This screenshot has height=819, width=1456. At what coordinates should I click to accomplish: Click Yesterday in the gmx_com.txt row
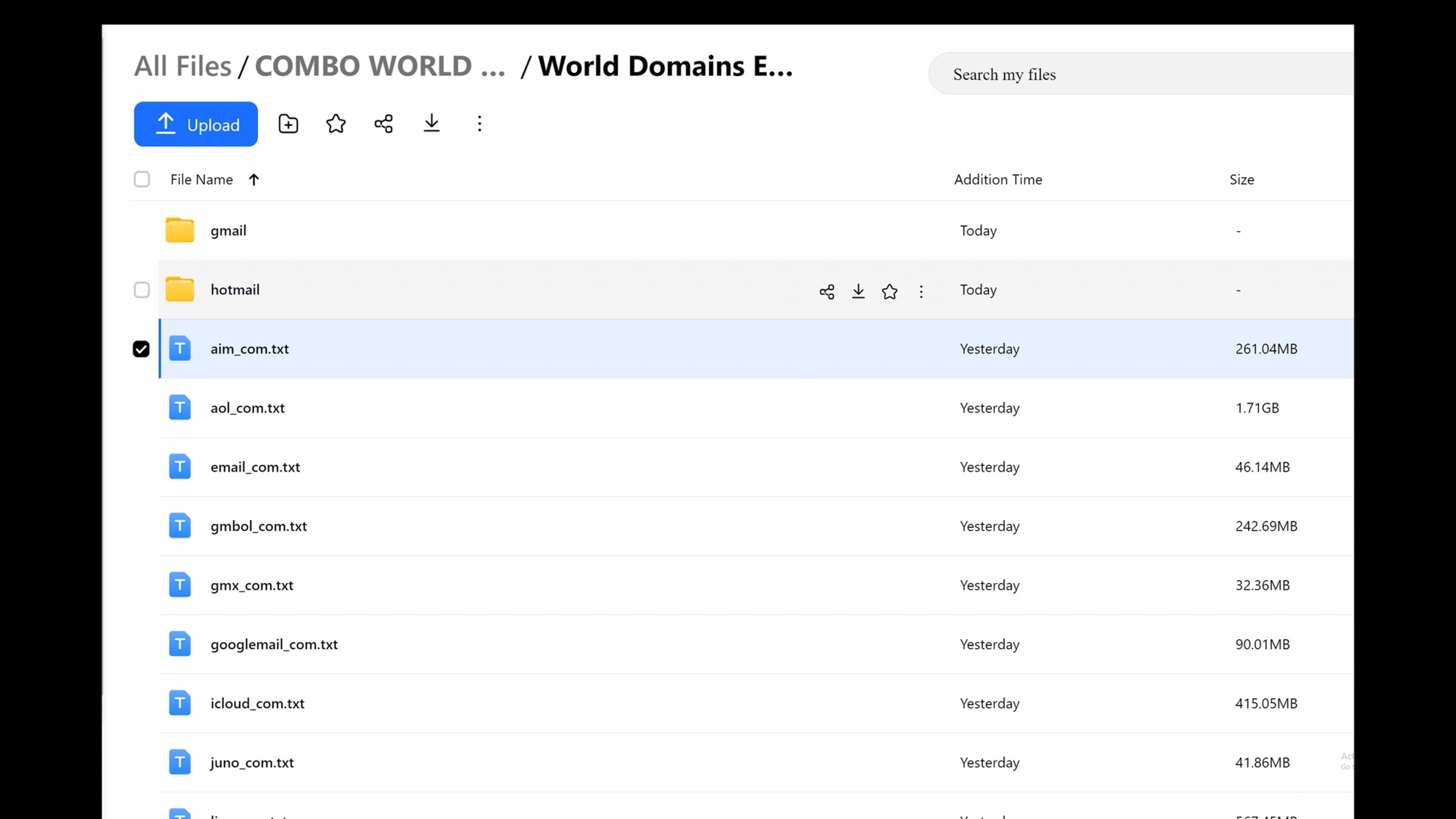[989, 585]
